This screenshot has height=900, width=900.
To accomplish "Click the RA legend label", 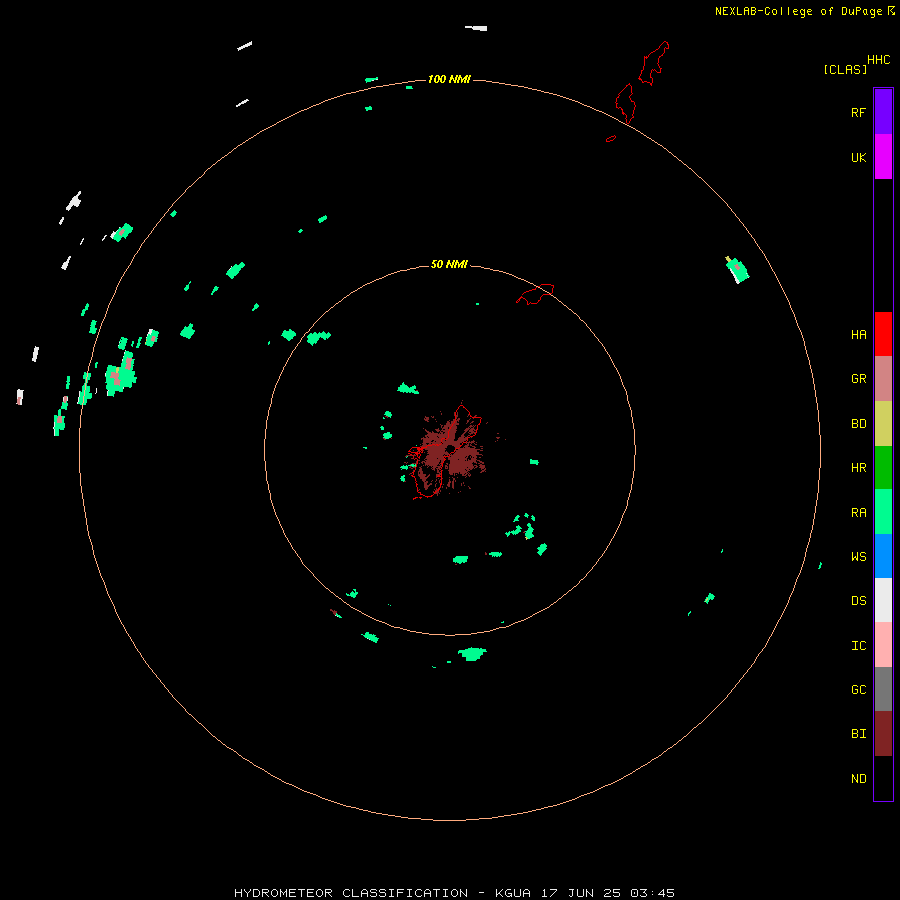I will click(858, 513).
